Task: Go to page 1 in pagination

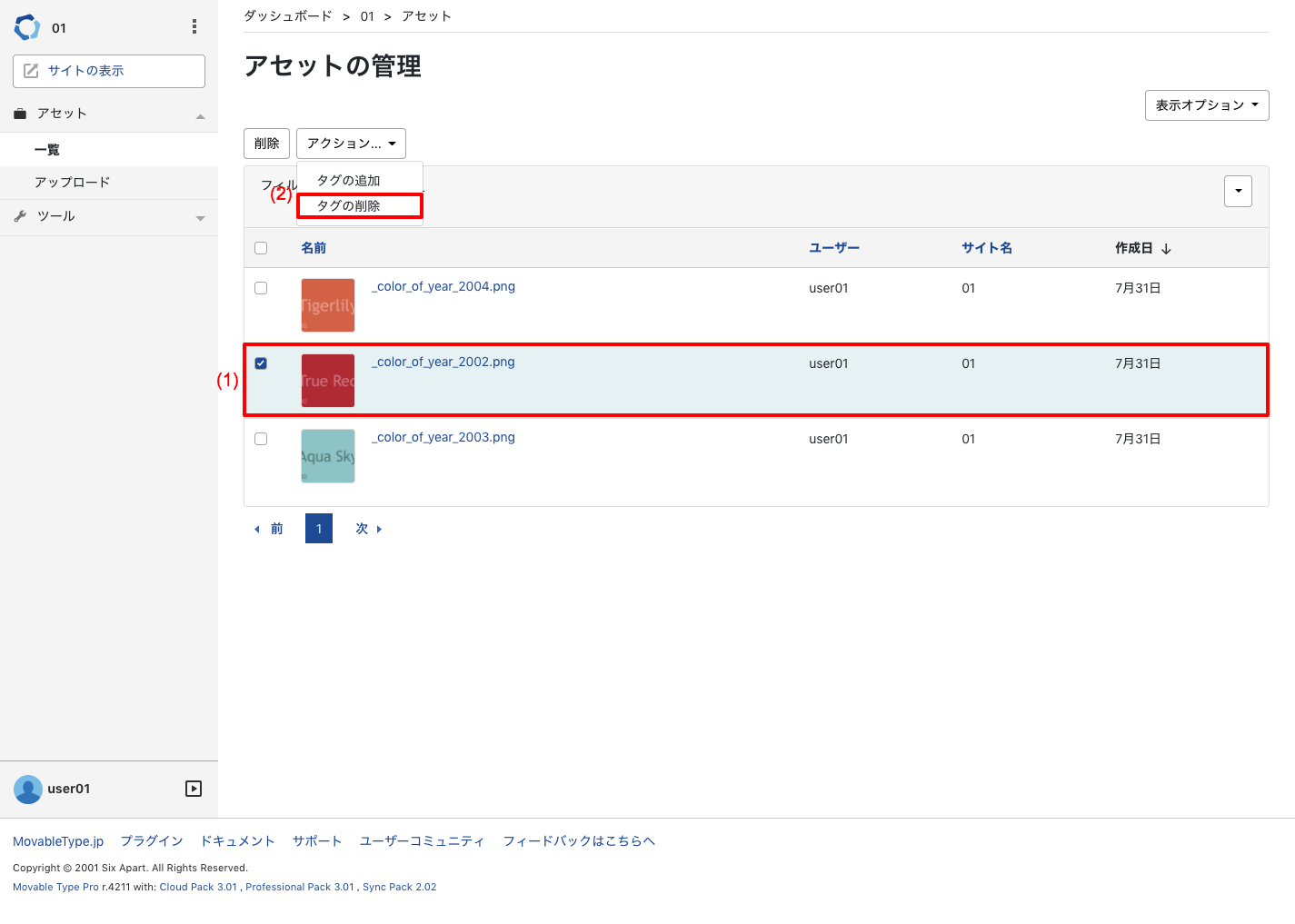Action: pos(319,529)
